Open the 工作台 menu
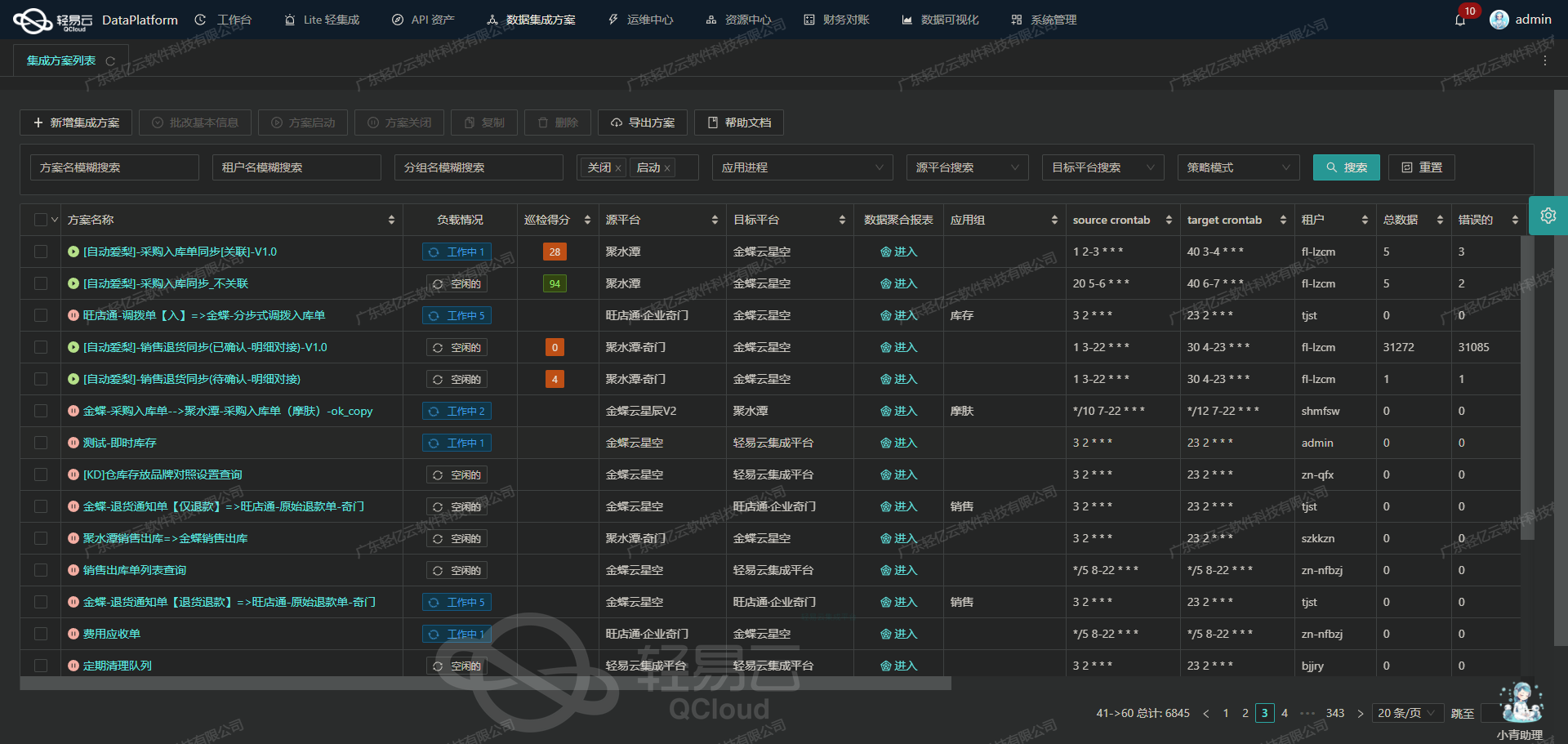The width and height of the screenshot is (1568, 744). [224, 20]
